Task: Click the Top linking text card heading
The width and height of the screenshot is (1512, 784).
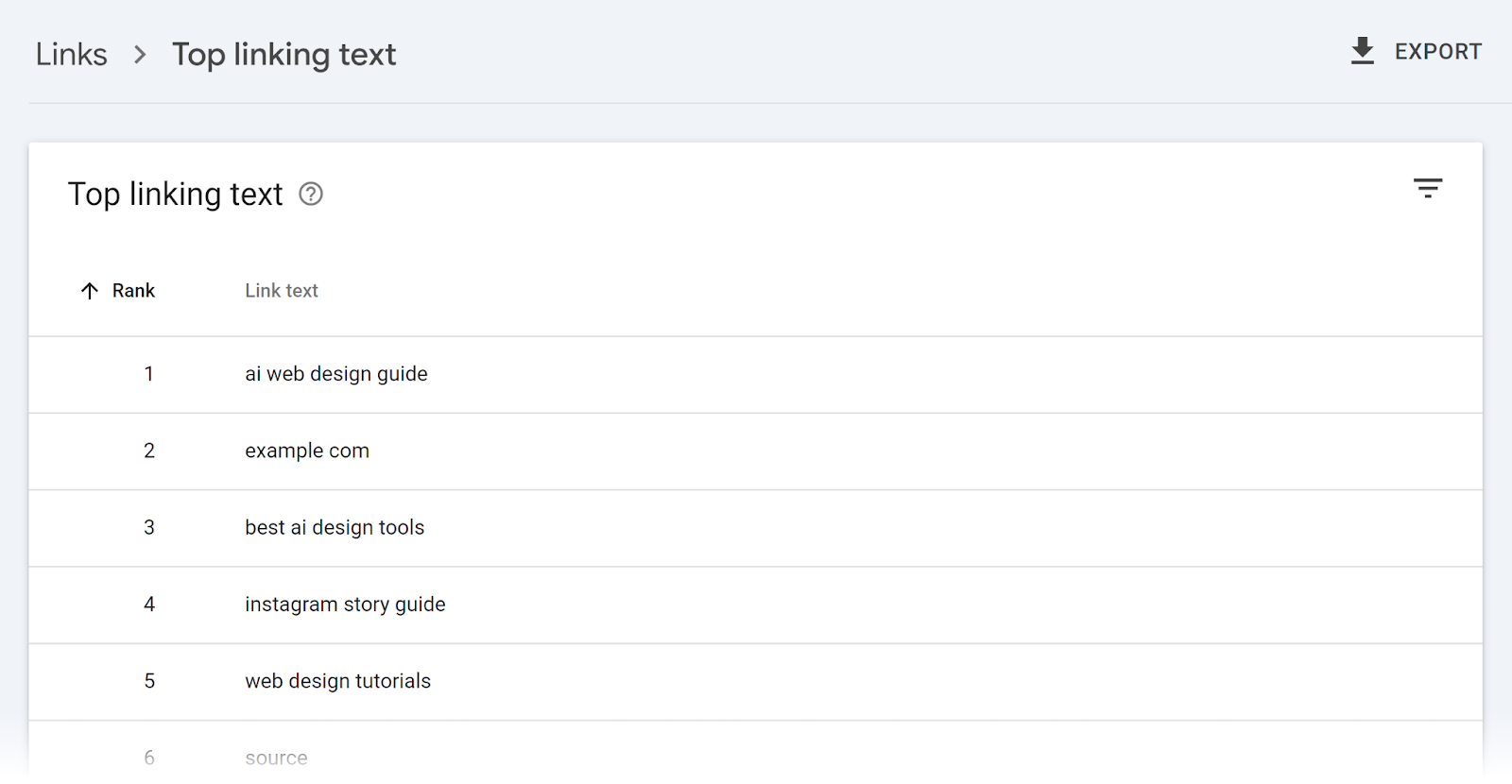Action: (x=175, y=195)
